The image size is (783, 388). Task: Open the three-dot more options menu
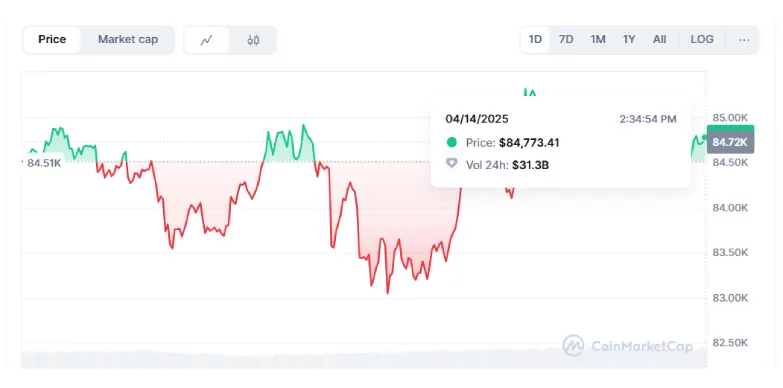point(744,40)
